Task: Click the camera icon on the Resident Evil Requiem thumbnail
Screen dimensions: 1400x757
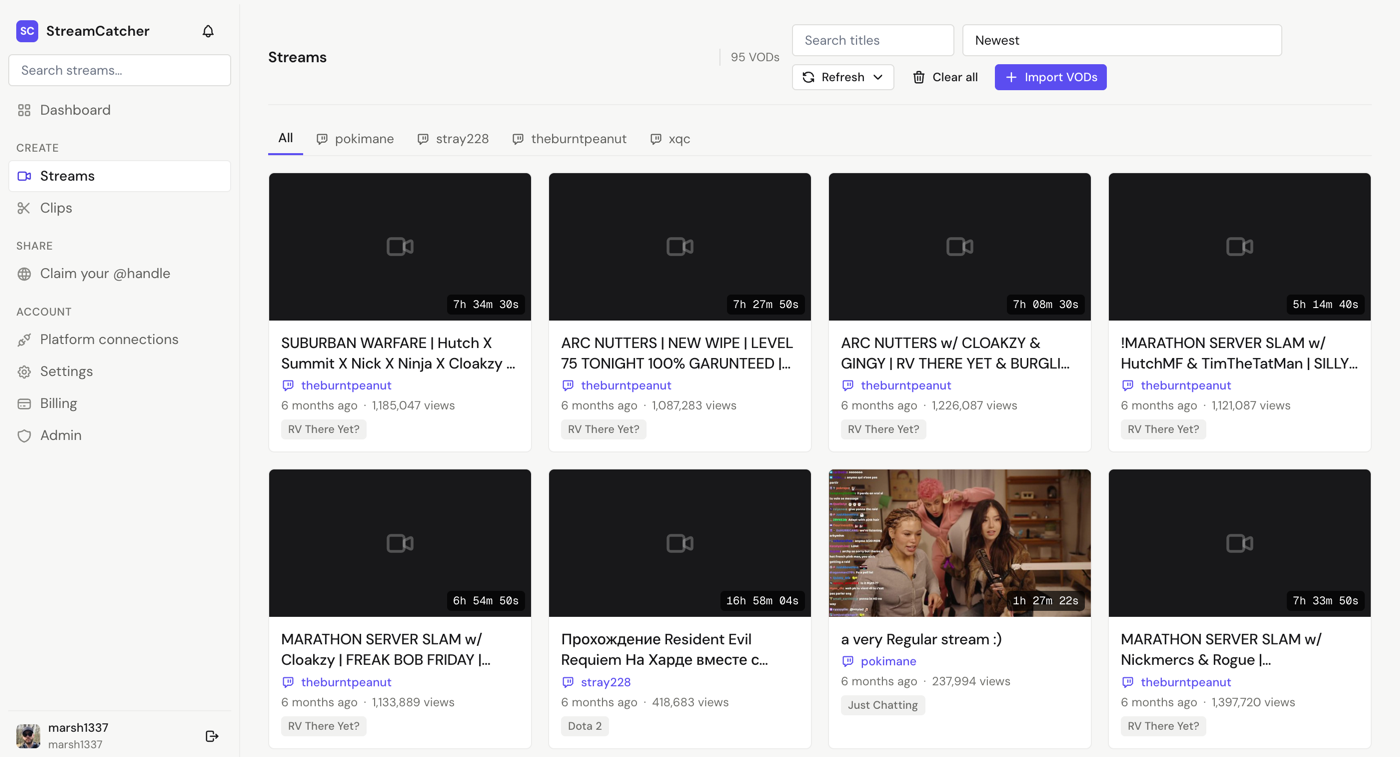Action: pyautogui.click(x=680, y=543)
